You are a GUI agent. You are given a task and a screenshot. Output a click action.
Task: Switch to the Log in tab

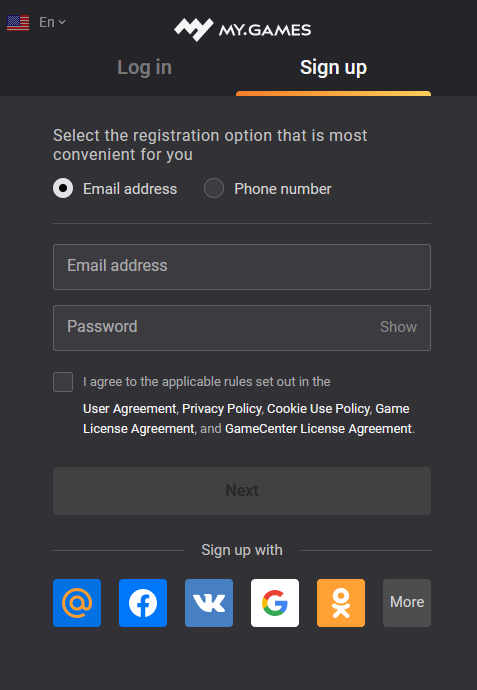(144, 68)
